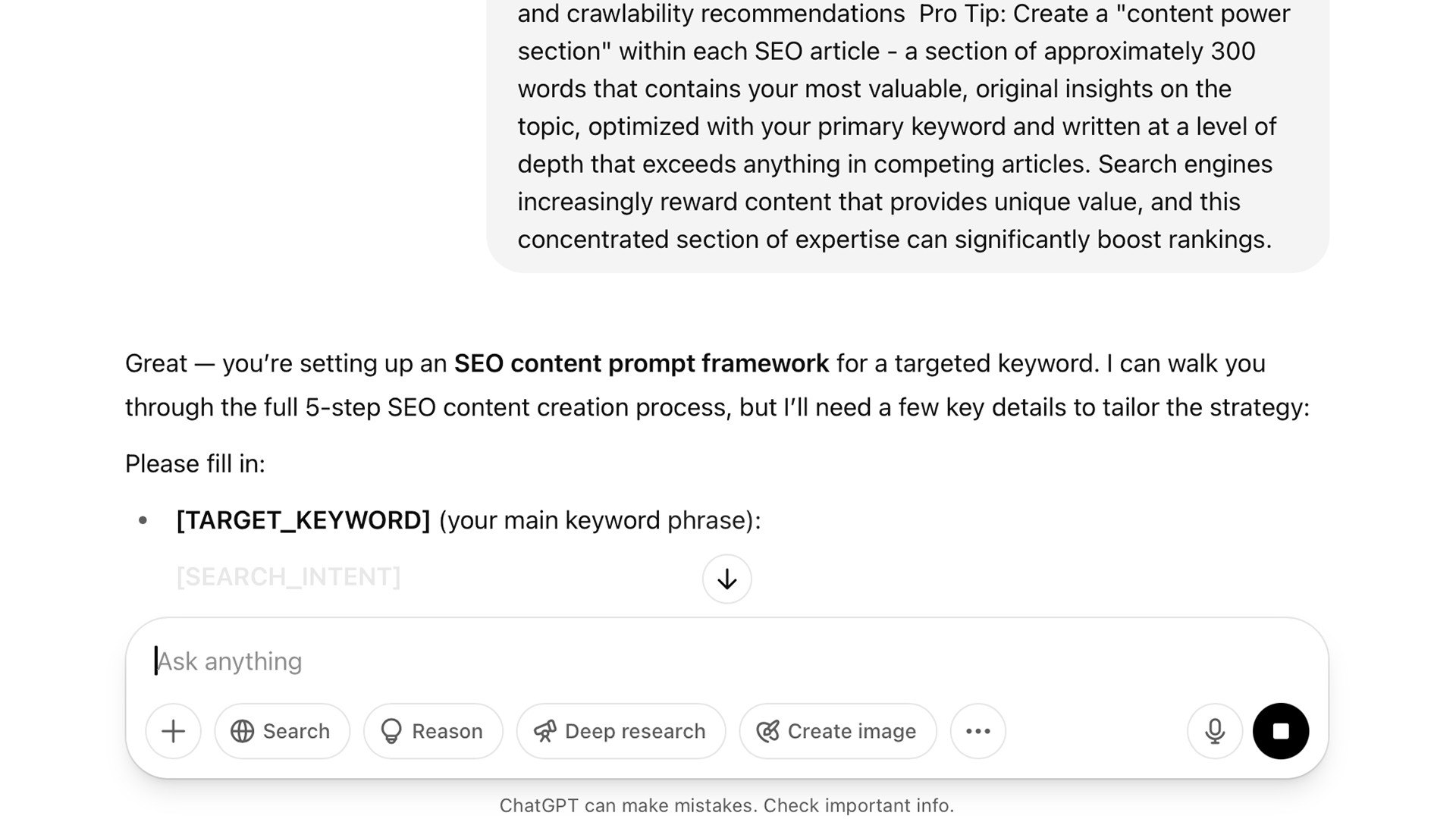Click the faded [SEARCH_INTENT] item
Screen dimensions: 1456x819
click(x=288, y=577)
